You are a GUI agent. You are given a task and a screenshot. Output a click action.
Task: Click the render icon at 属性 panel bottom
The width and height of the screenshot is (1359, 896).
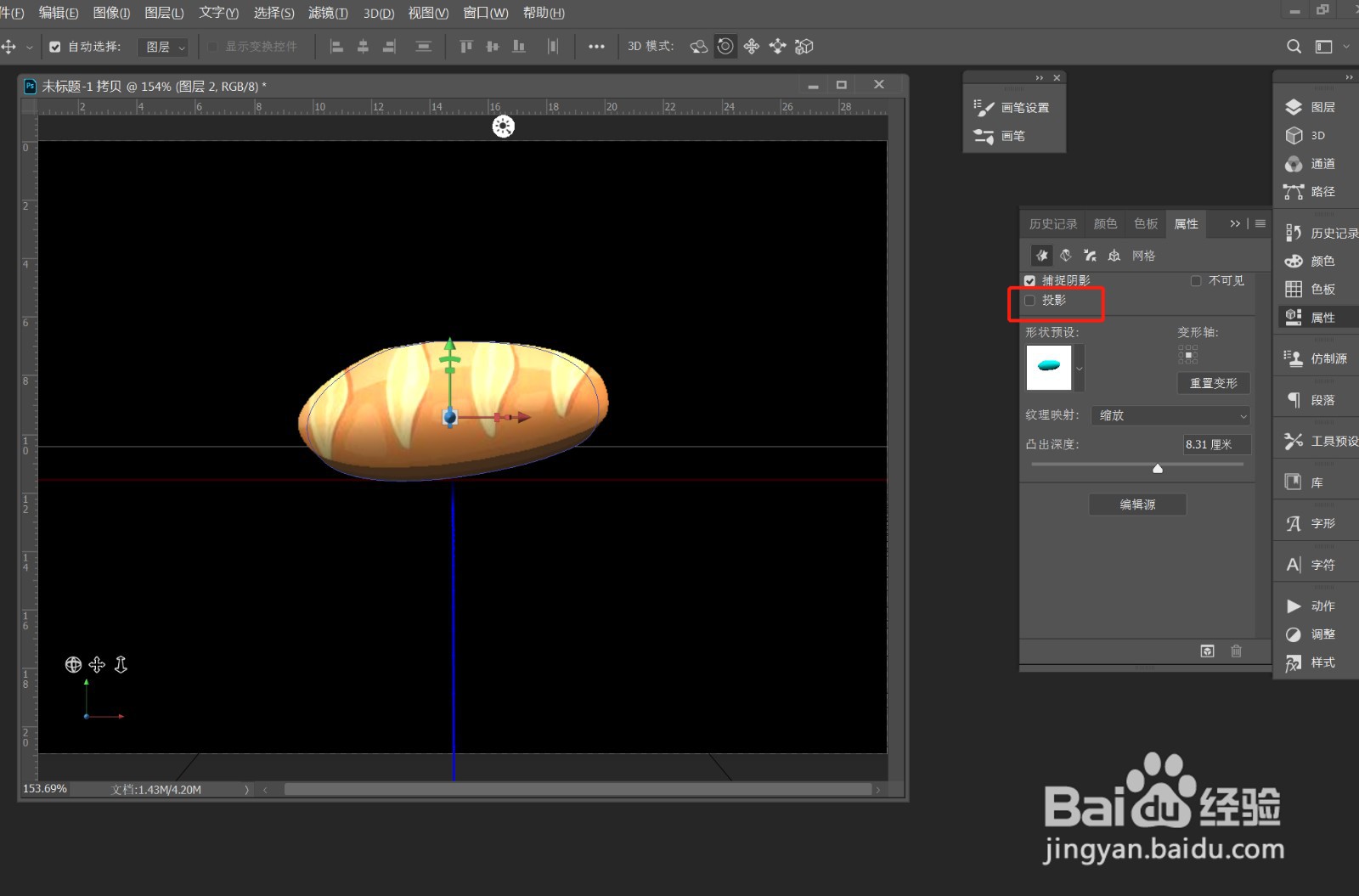pos(1207,651)
